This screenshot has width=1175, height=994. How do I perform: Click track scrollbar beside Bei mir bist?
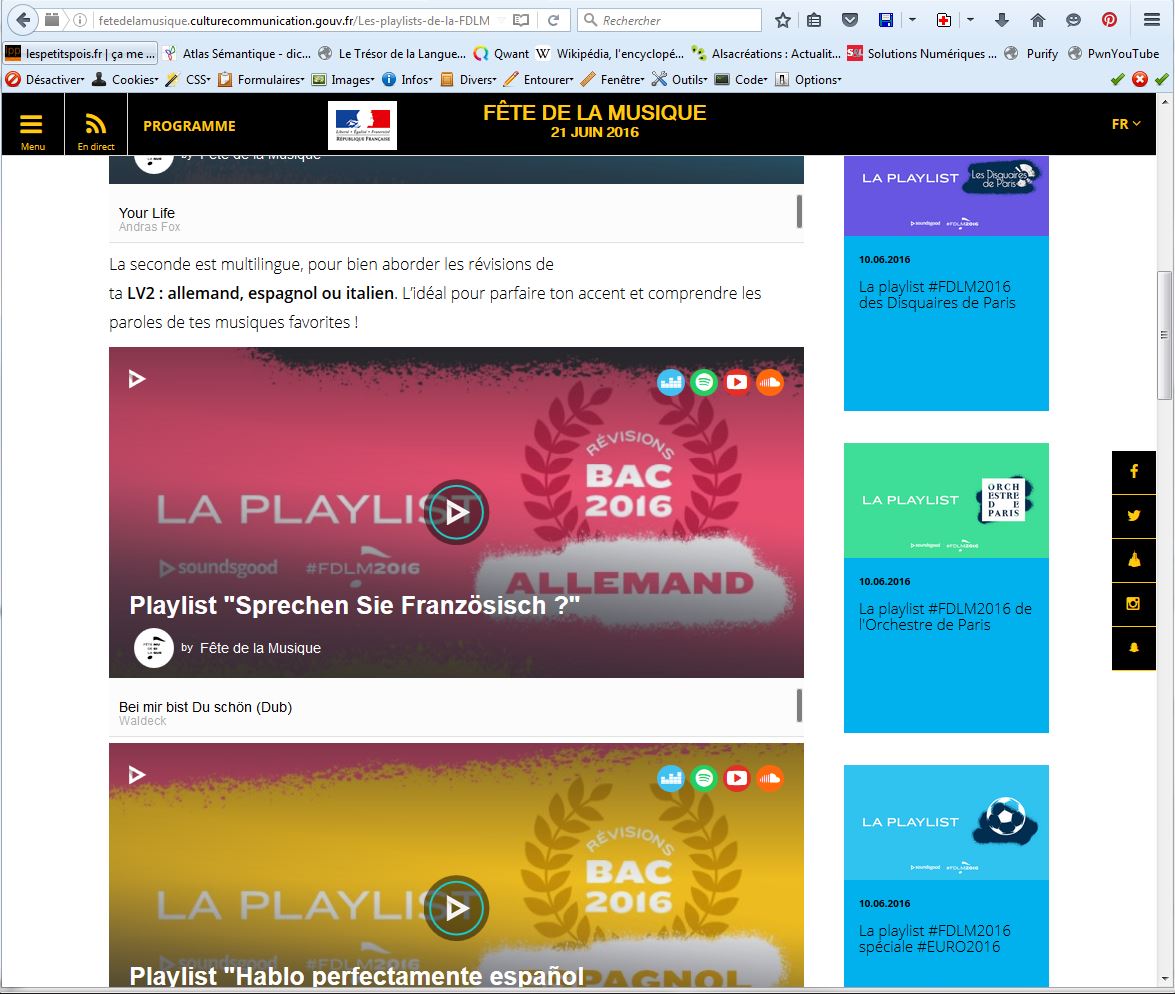click(799, 705)
